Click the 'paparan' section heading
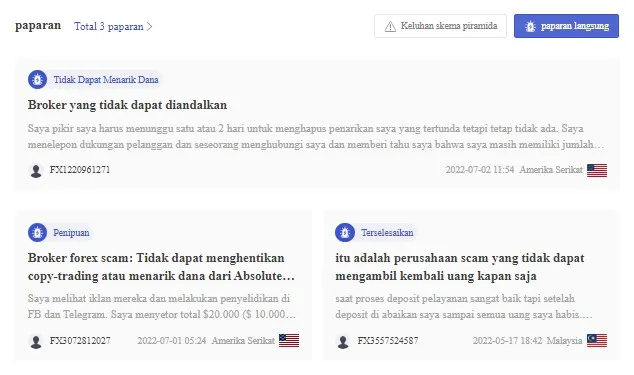This screenshot has height=375, width=634. click(38, 25)
